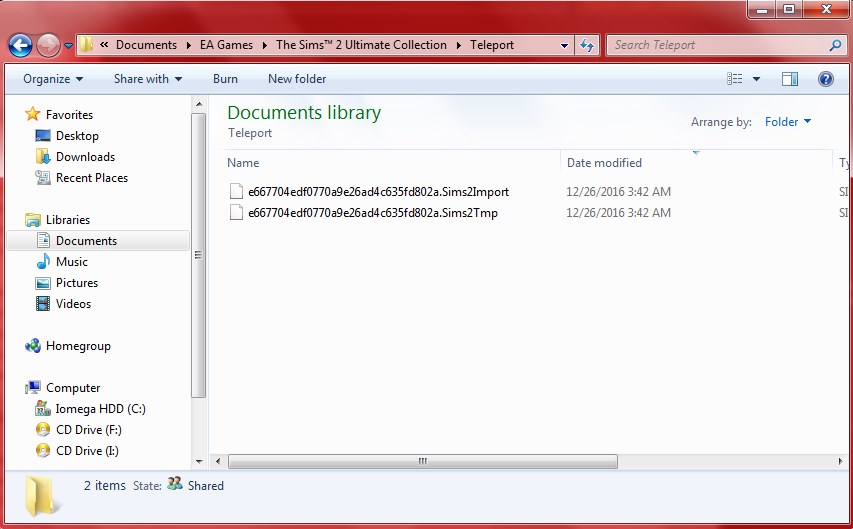Image resolution: width=853 pixels, height=529 pixels.
Task: Open the Videos library
Action: point(73,304)
